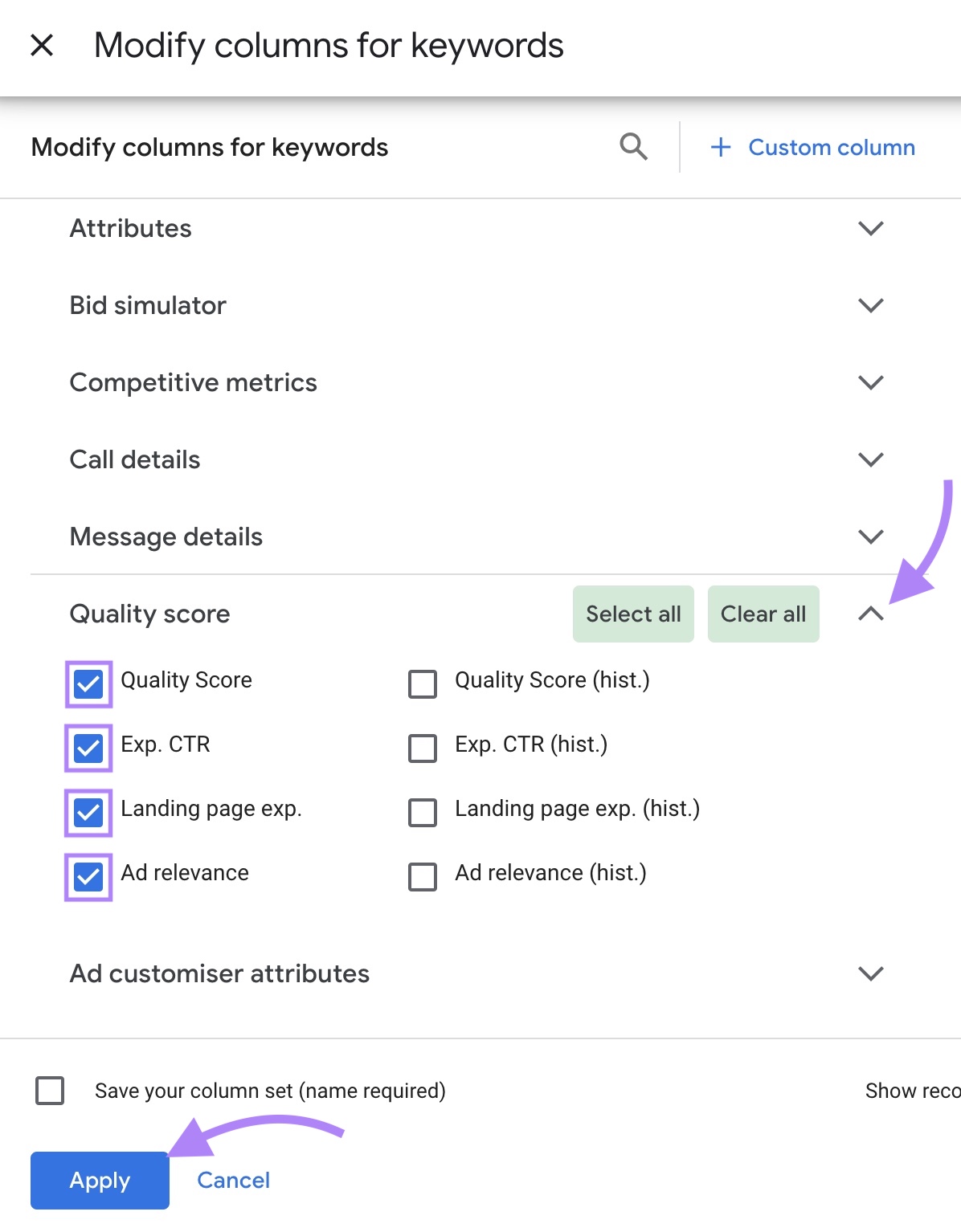This screenshot has width=961, height=1232.
Task: Apply the column changes
Action: (99, 1180)
